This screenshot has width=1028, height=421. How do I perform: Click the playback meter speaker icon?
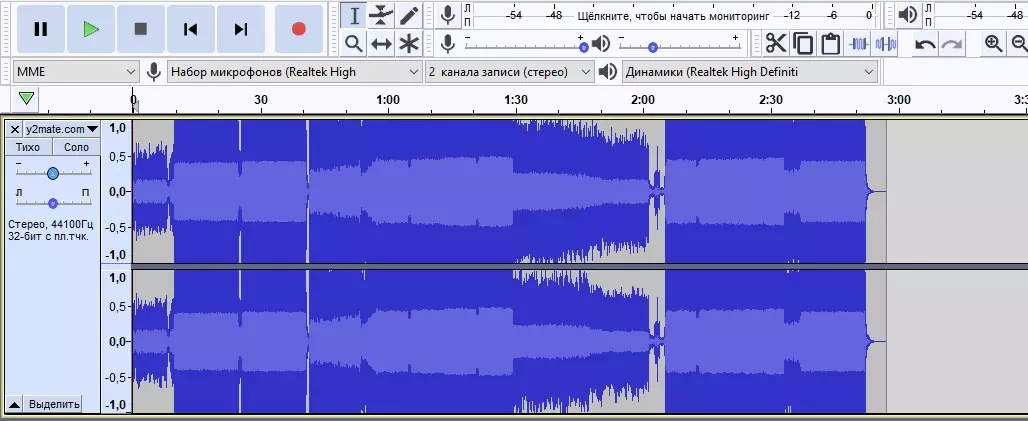point(907,14)
